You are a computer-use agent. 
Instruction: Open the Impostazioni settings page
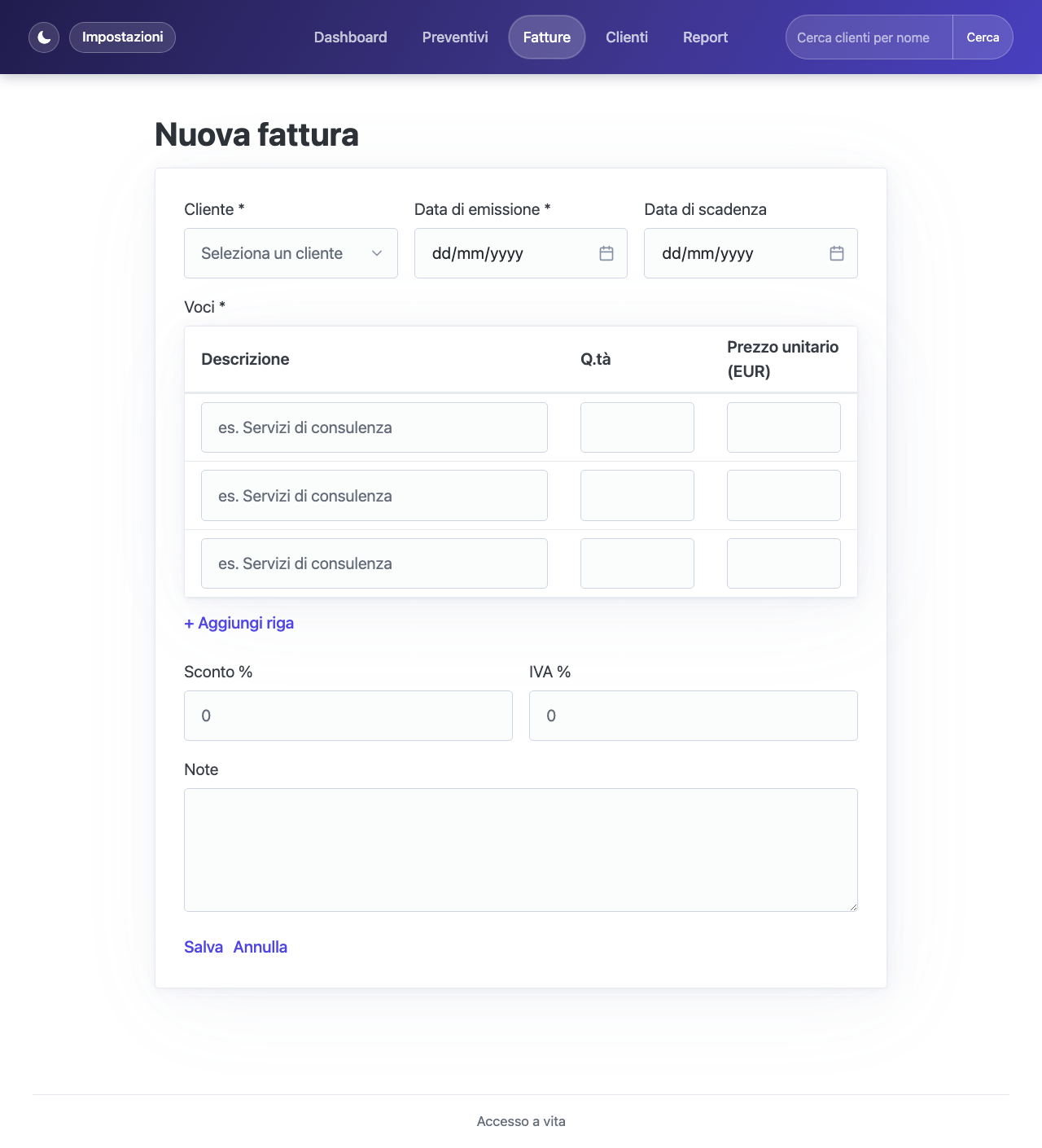122,37
